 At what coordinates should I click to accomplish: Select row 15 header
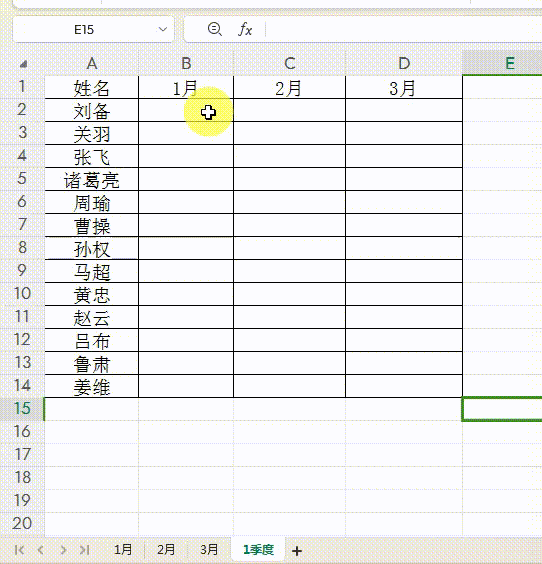pos(22,409)
